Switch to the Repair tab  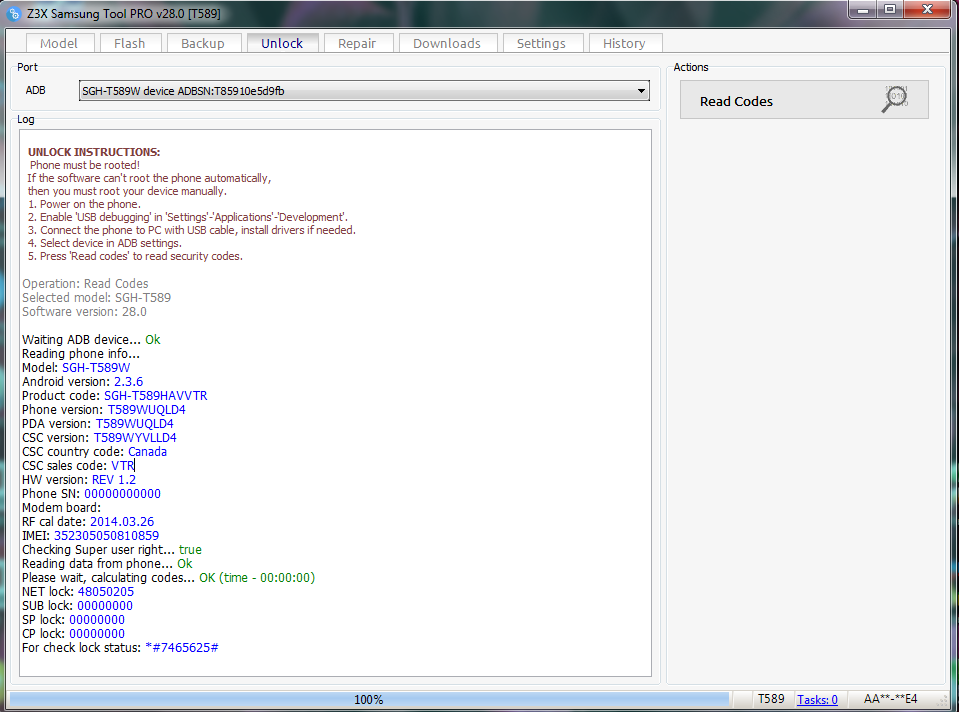pos(357,43)
